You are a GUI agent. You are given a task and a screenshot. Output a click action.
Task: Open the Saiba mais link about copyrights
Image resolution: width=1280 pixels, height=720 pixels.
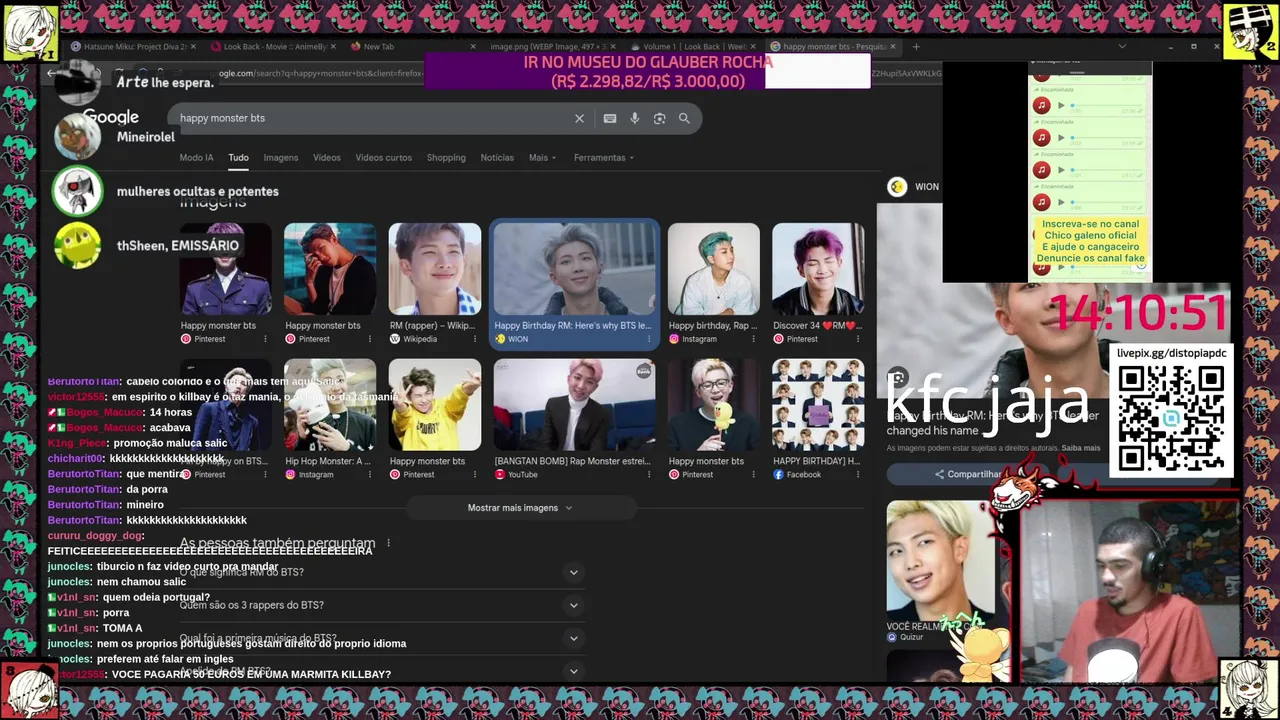1080,448
